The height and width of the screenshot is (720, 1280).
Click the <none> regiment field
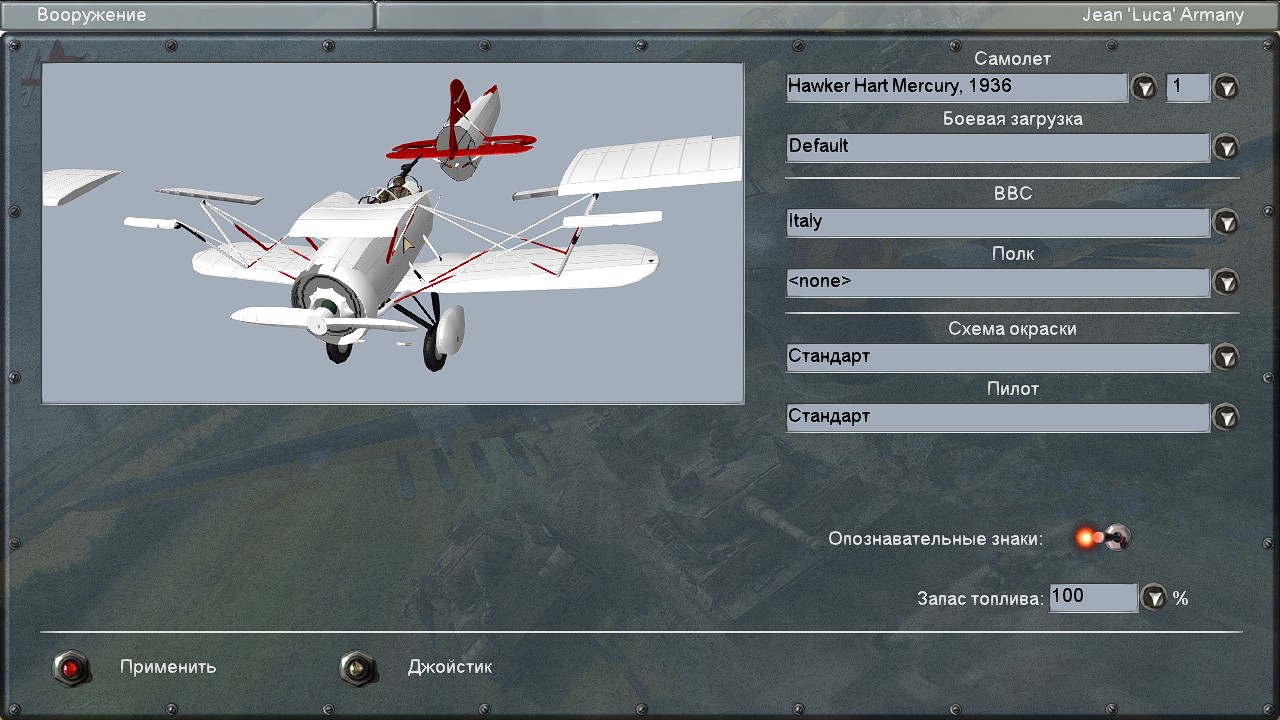coord(998,282)
